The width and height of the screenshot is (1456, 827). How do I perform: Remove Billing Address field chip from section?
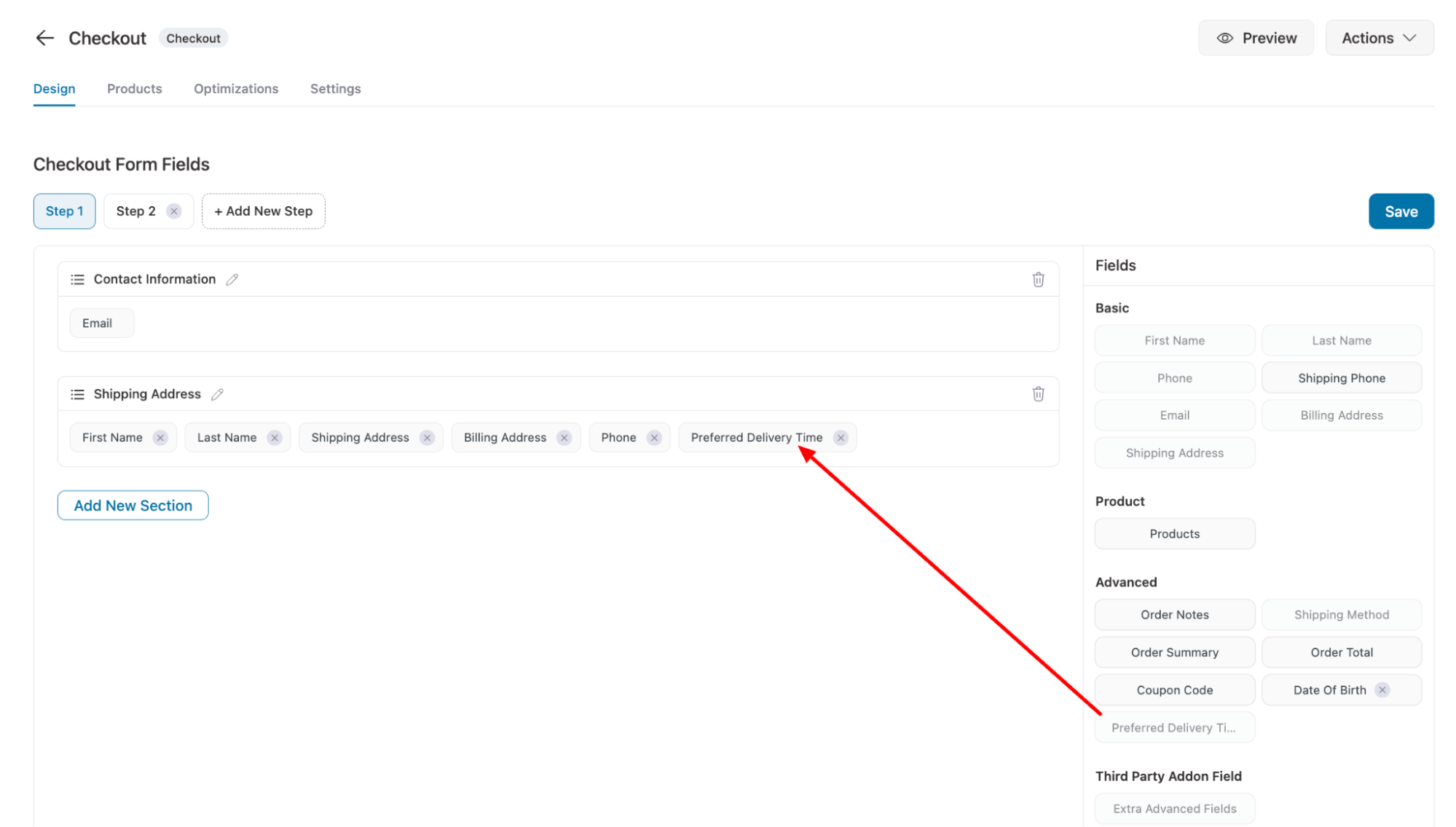tap(564, 438)
